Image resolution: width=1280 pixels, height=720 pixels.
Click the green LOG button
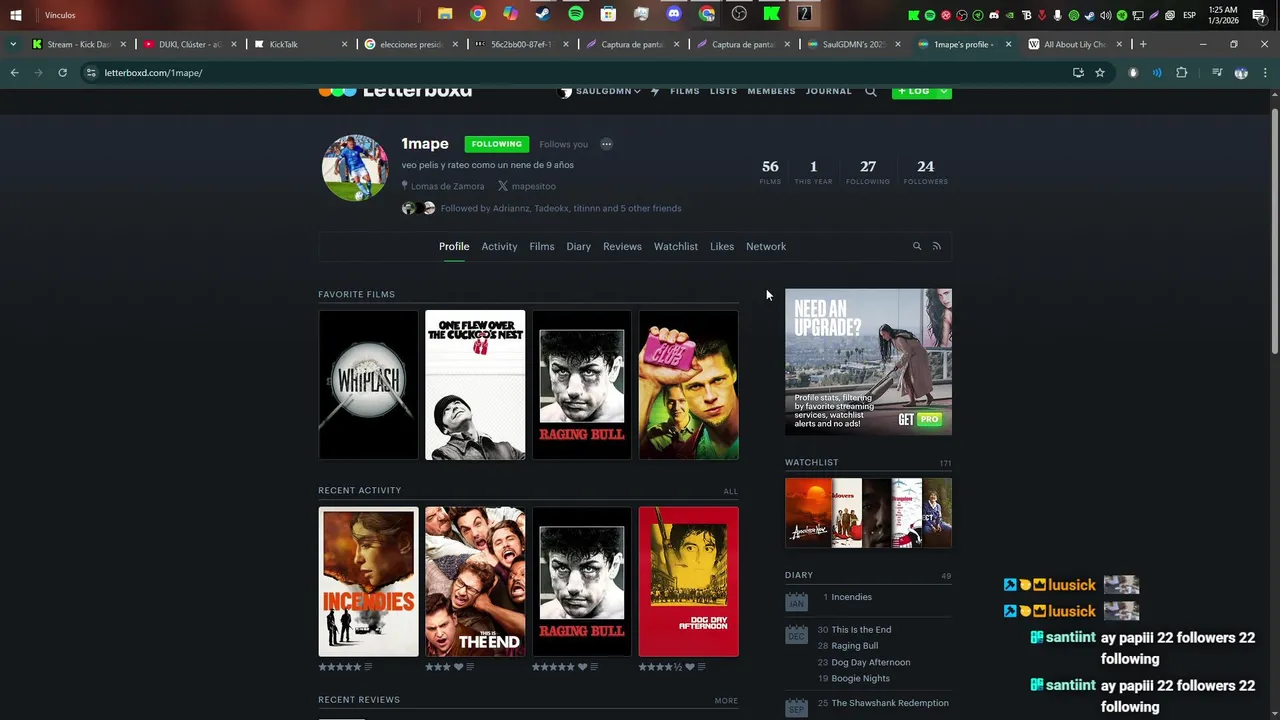[x=914, y=91]
